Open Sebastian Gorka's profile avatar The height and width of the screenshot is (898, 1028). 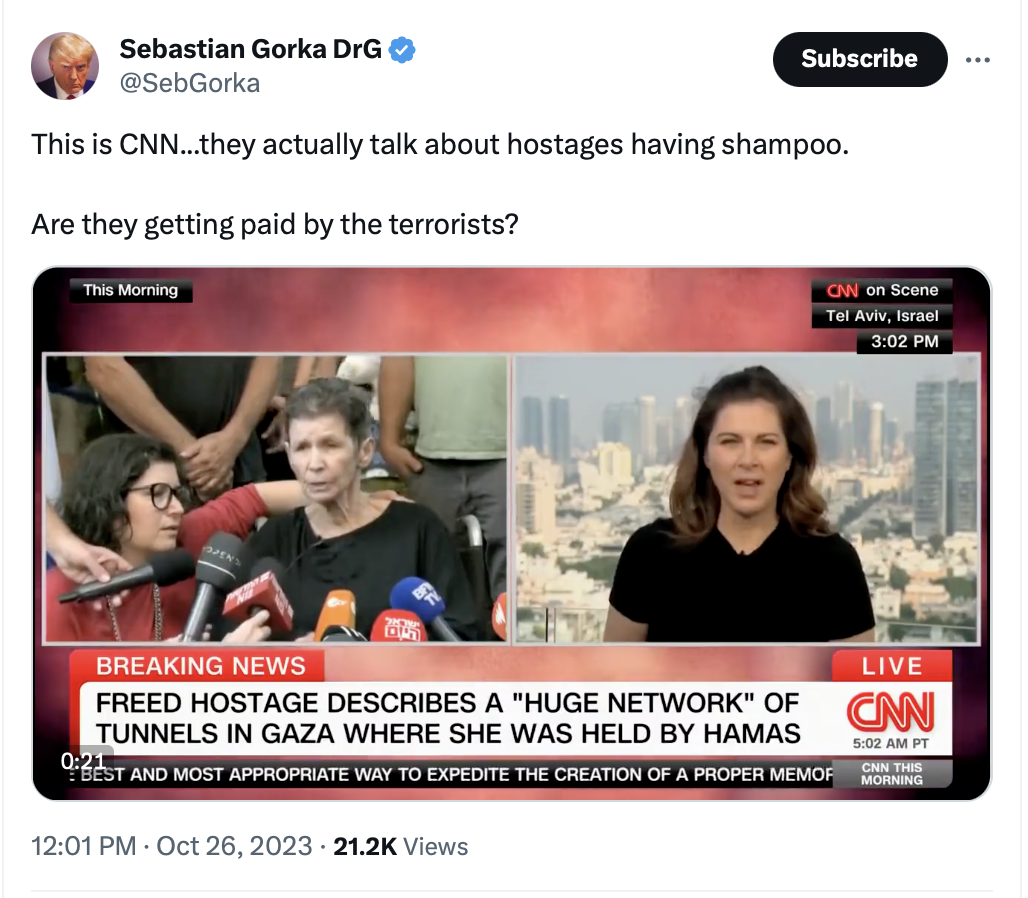(65, 66)
